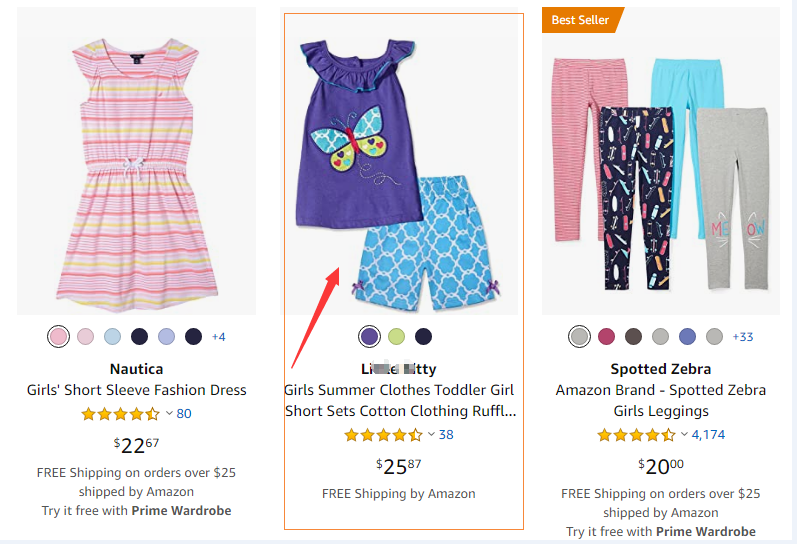This screenshot has height=544, width=797.
Task: Open Girls' Short Sleeve Fashion Dress link
Action: (136, 390)
